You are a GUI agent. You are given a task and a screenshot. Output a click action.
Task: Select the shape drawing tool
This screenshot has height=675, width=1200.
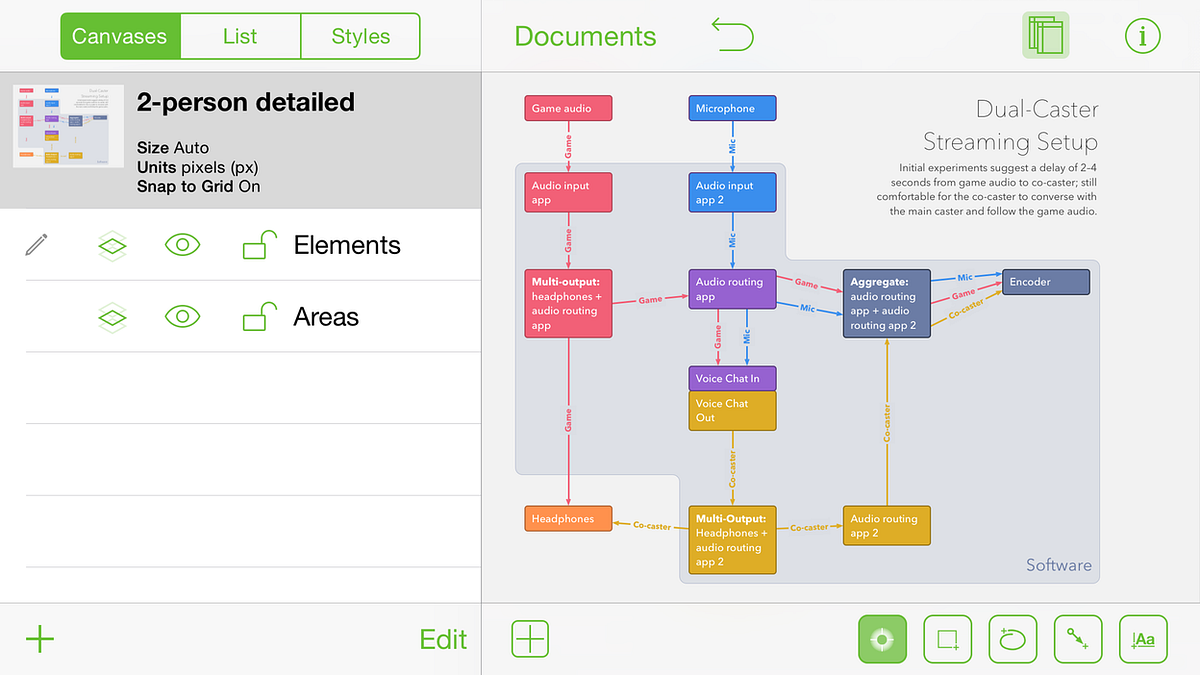(947, 639)
